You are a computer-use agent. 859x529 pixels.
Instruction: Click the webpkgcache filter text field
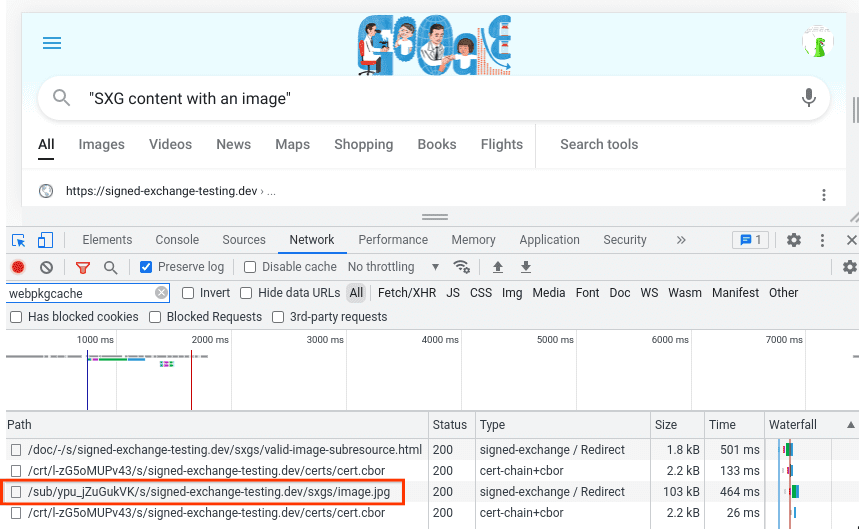pos(78,293)
